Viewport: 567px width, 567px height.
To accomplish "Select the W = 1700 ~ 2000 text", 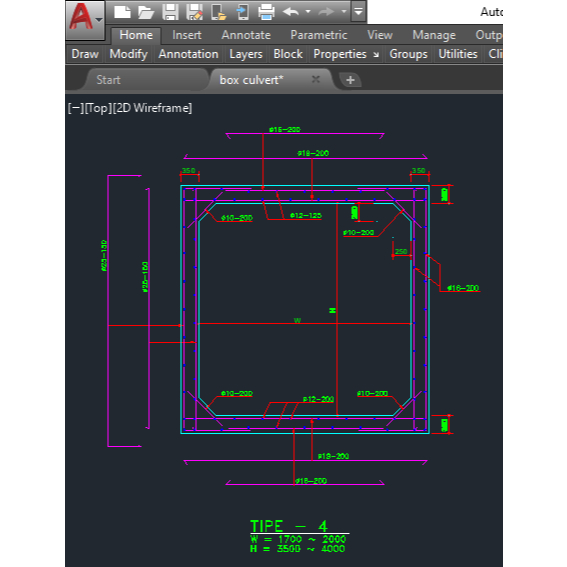I will (298, 539).
